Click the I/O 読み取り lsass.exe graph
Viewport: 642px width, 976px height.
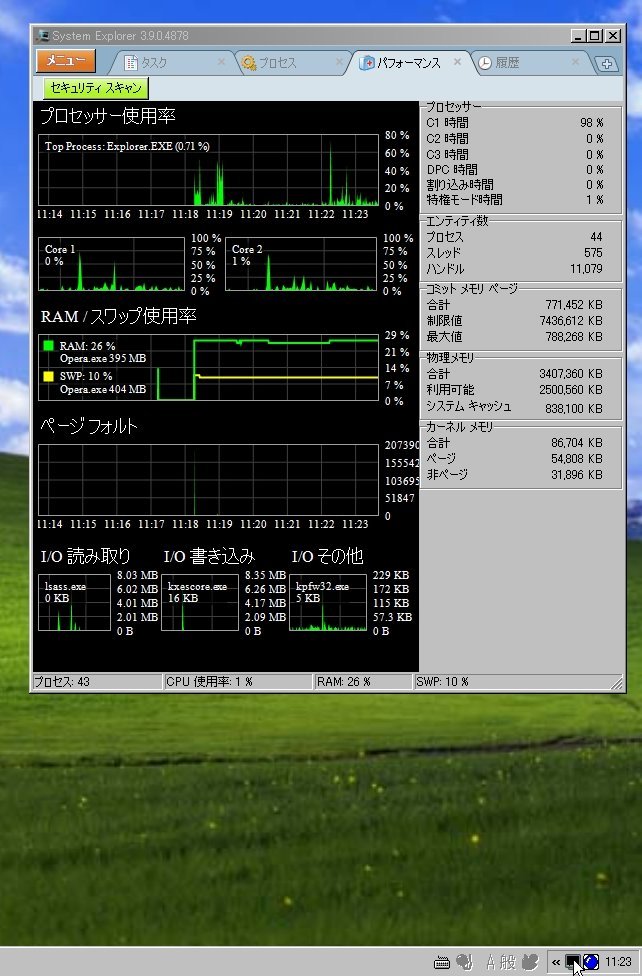(x=74, y=603)
